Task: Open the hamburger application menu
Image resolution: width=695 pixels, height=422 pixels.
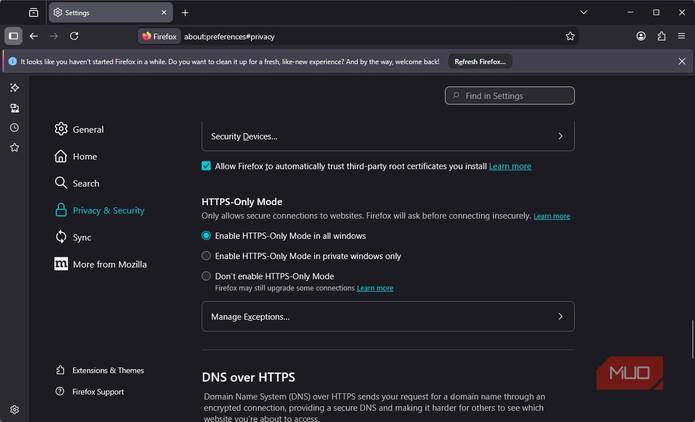Action: (682, 36)
